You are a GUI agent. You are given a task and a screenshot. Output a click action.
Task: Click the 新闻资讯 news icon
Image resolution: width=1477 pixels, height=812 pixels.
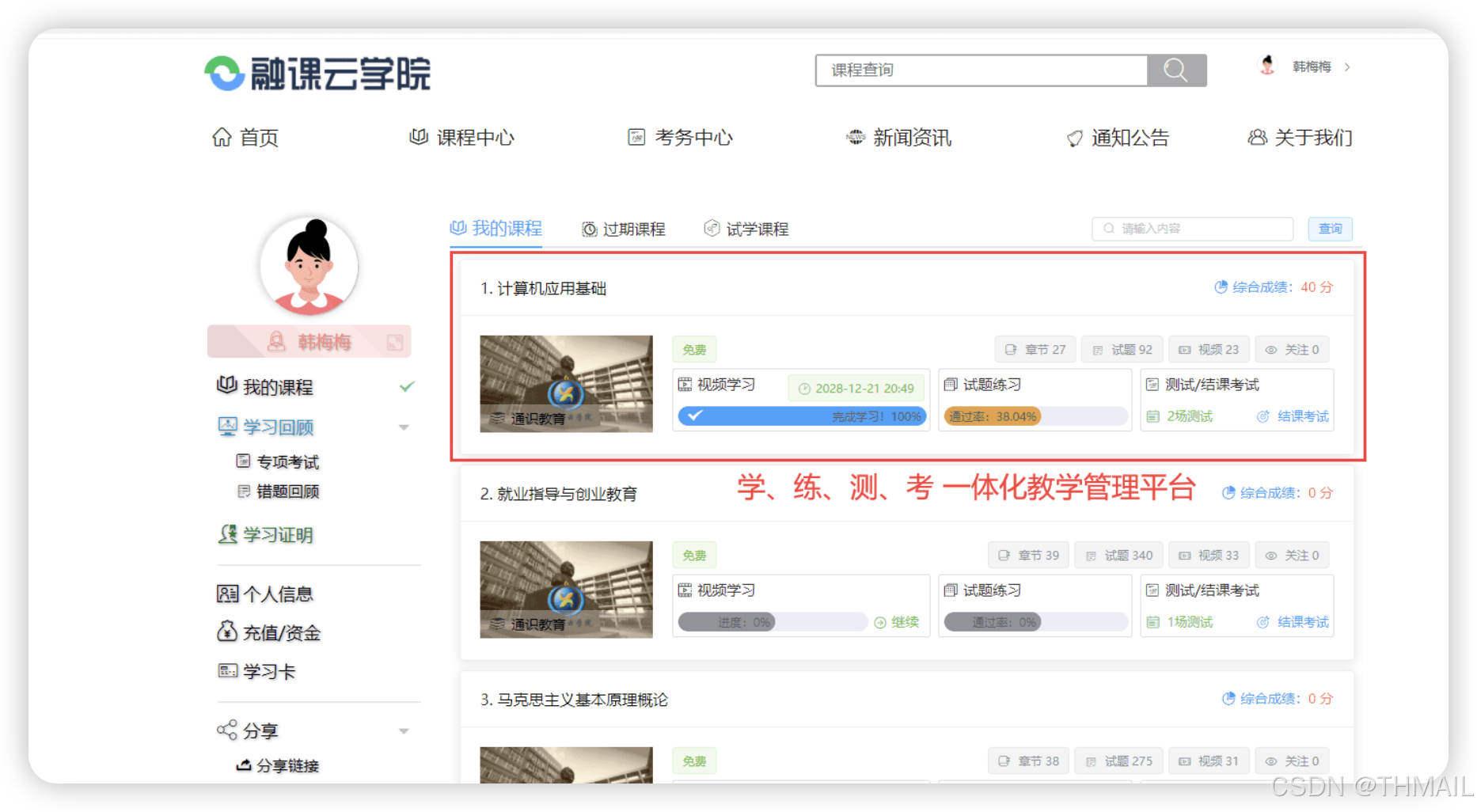coord(855,136)
